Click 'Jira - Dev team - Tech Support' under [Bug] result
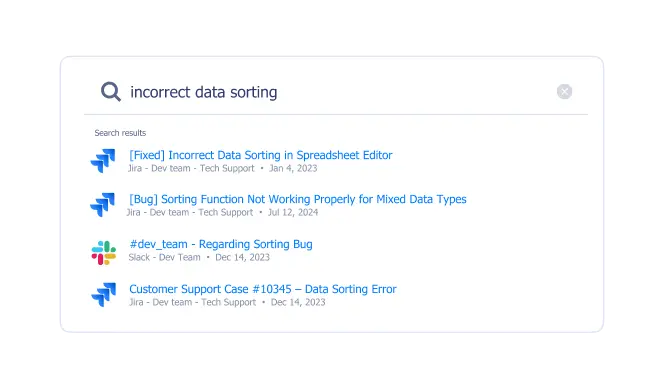Screen dimensions: 662x388 190,212
